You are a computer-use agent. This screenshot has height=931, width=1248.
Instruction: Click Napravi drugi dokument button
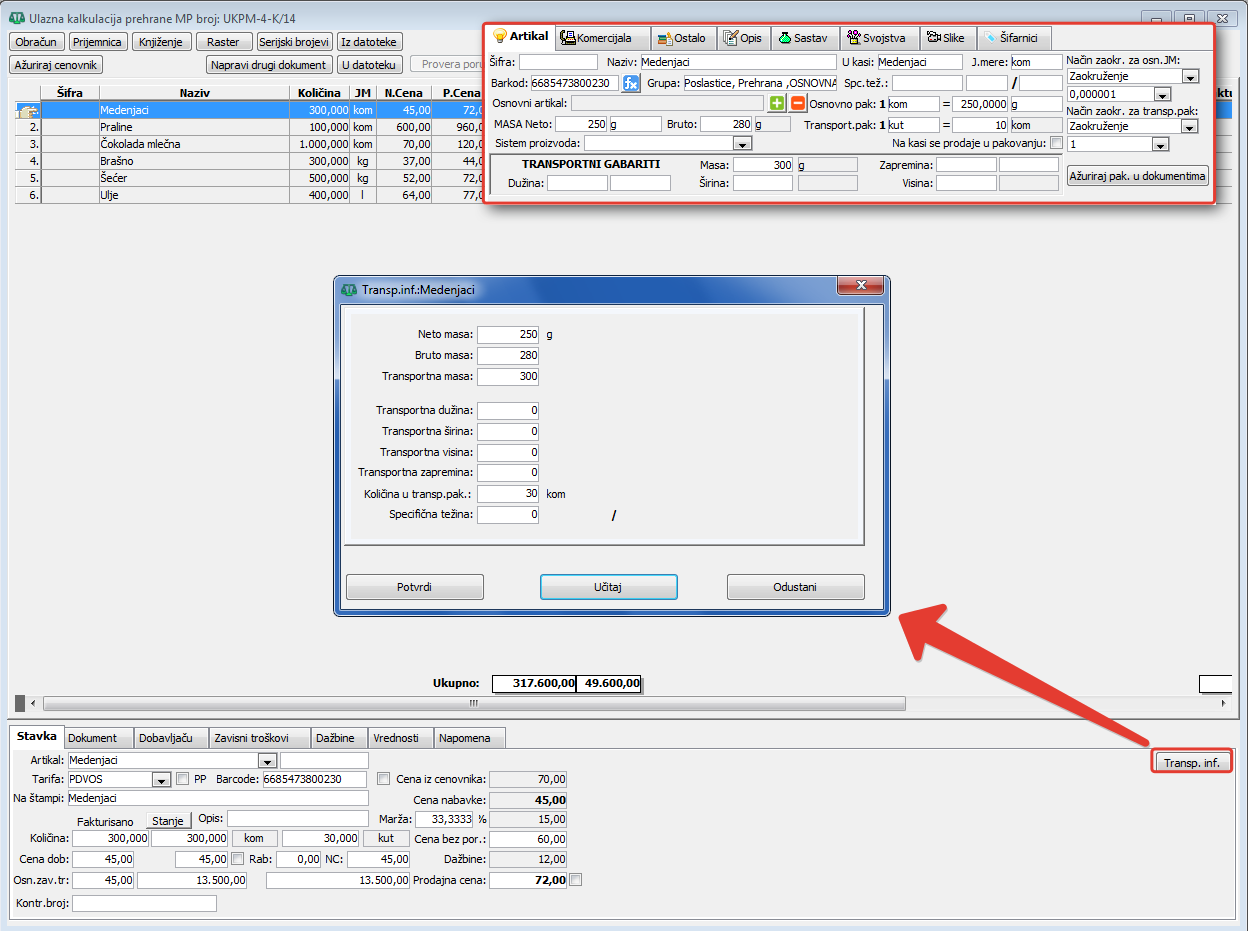[269, 65]
